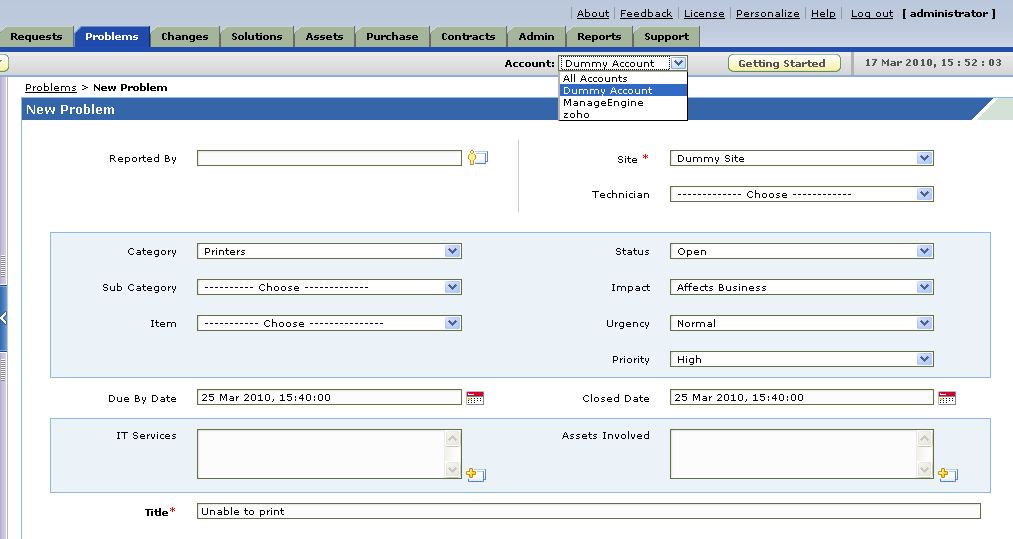The image size is (1013, 539).
Task: Switch to the Changes tab
Action: (x=185, y=37)
